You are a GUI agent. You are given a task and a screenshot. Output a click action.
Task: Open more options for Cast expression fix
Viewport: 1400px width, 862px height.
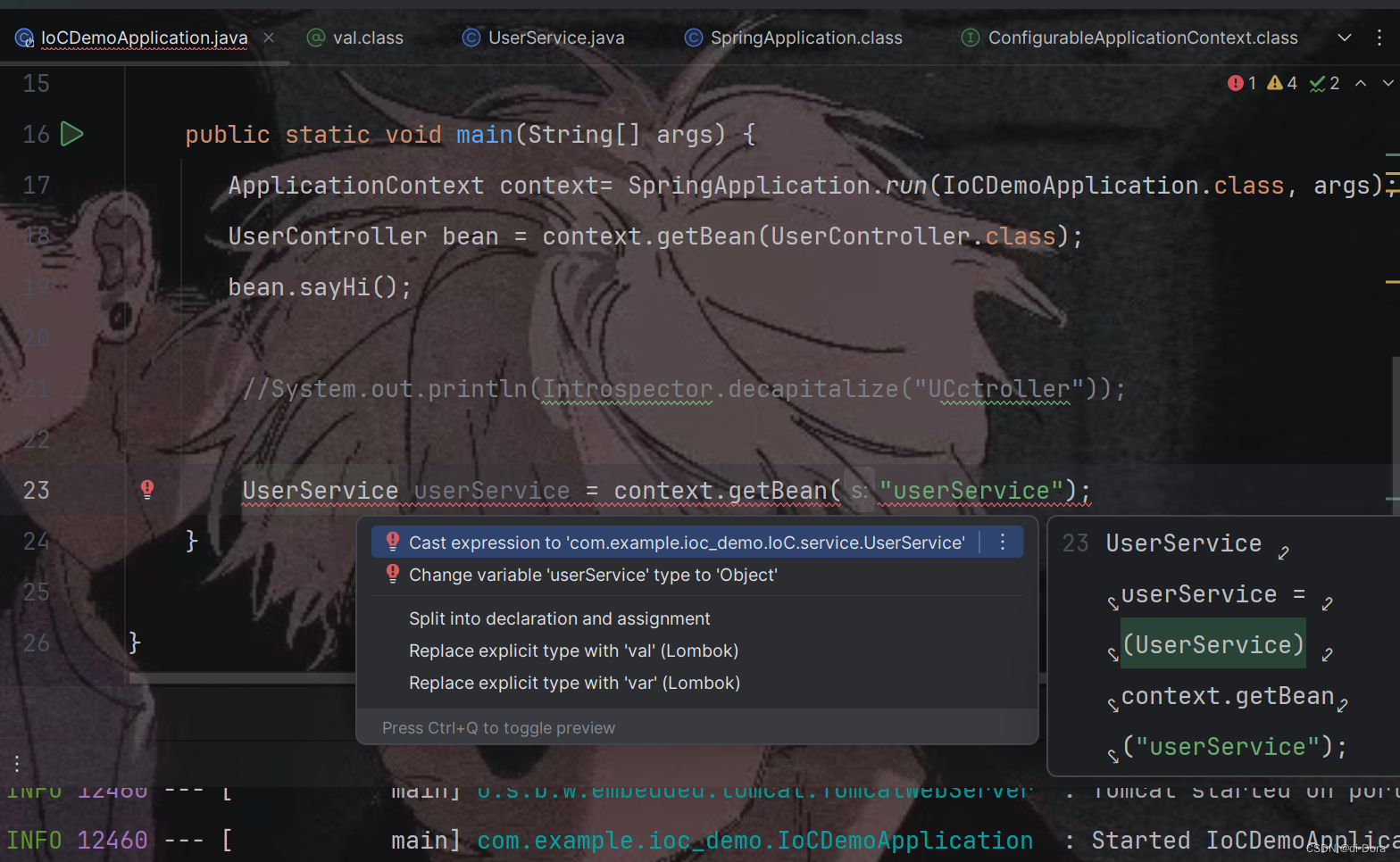click(1003, 543)
